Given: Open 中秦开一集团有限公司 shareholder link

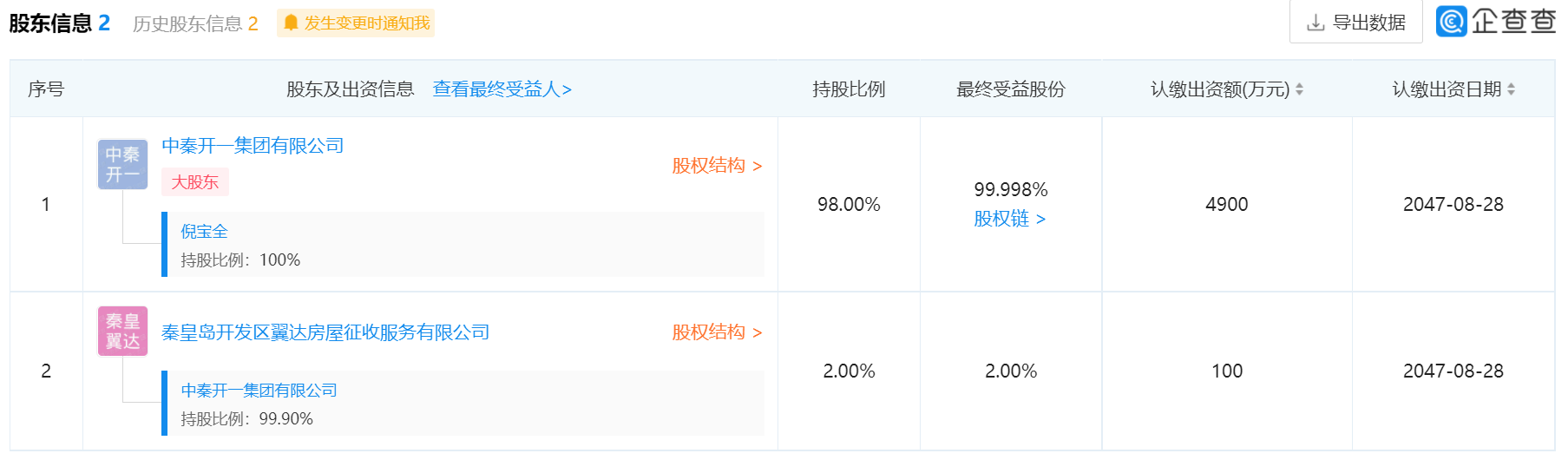Looking at the screenshot, I should tap(253, 145).
